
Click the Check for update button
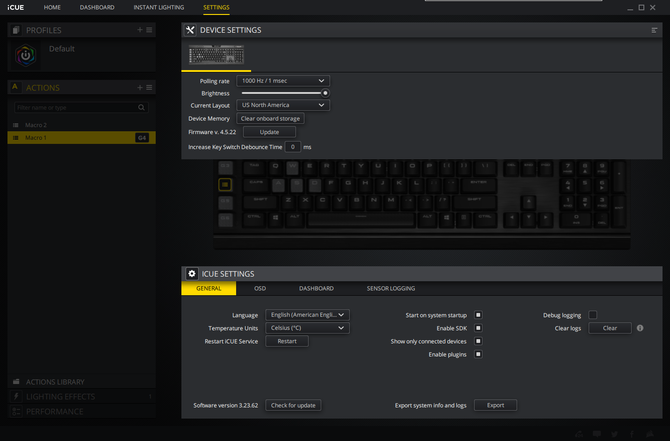pyautogui.click(x=293, y=405)
